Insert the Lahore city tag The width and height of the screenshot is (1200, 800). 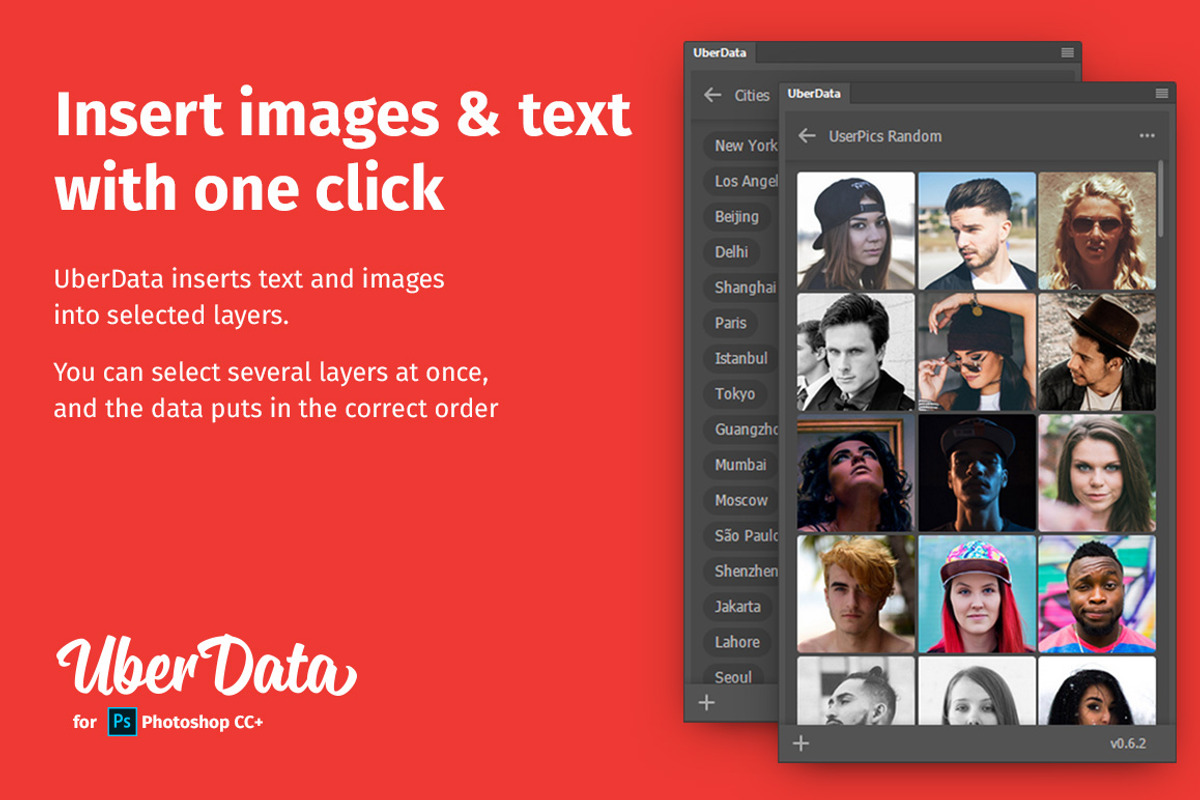pyautogui.click(x=737, y=642)
